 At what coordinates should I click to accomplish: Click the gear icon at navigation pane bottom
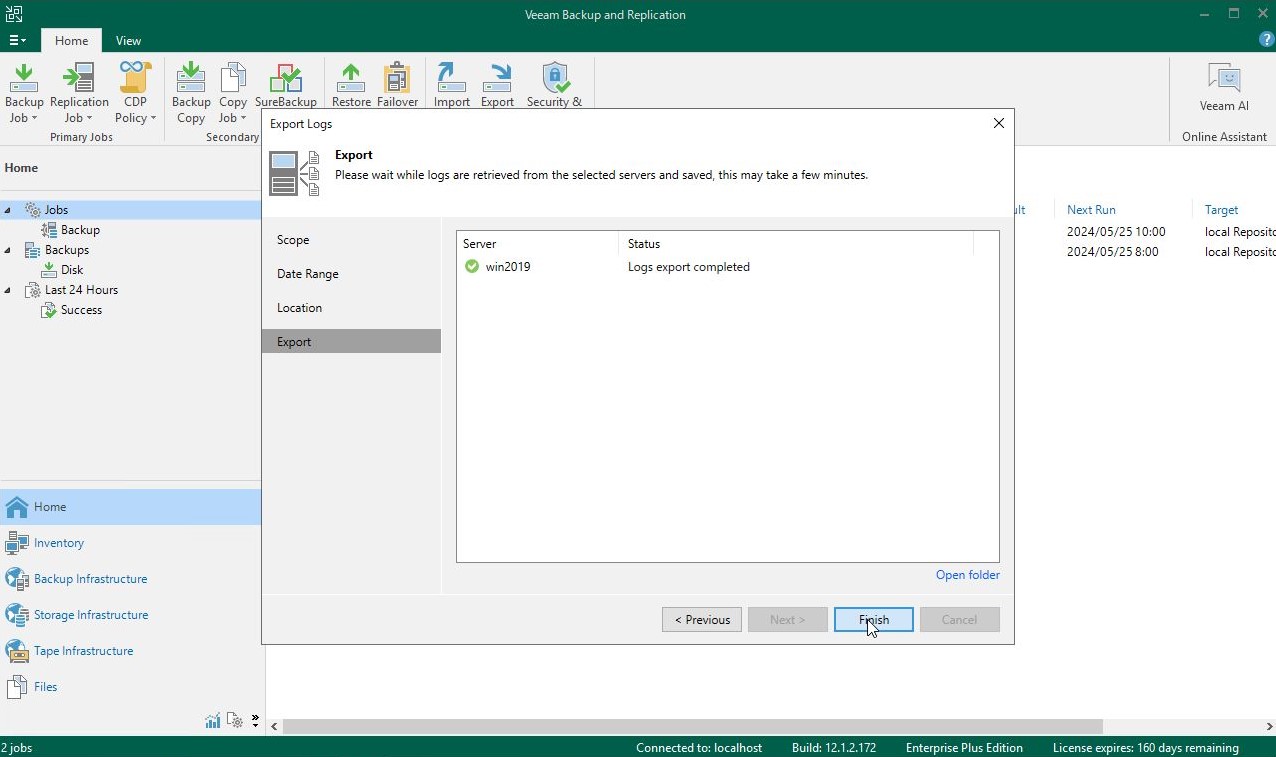[235, 720]
